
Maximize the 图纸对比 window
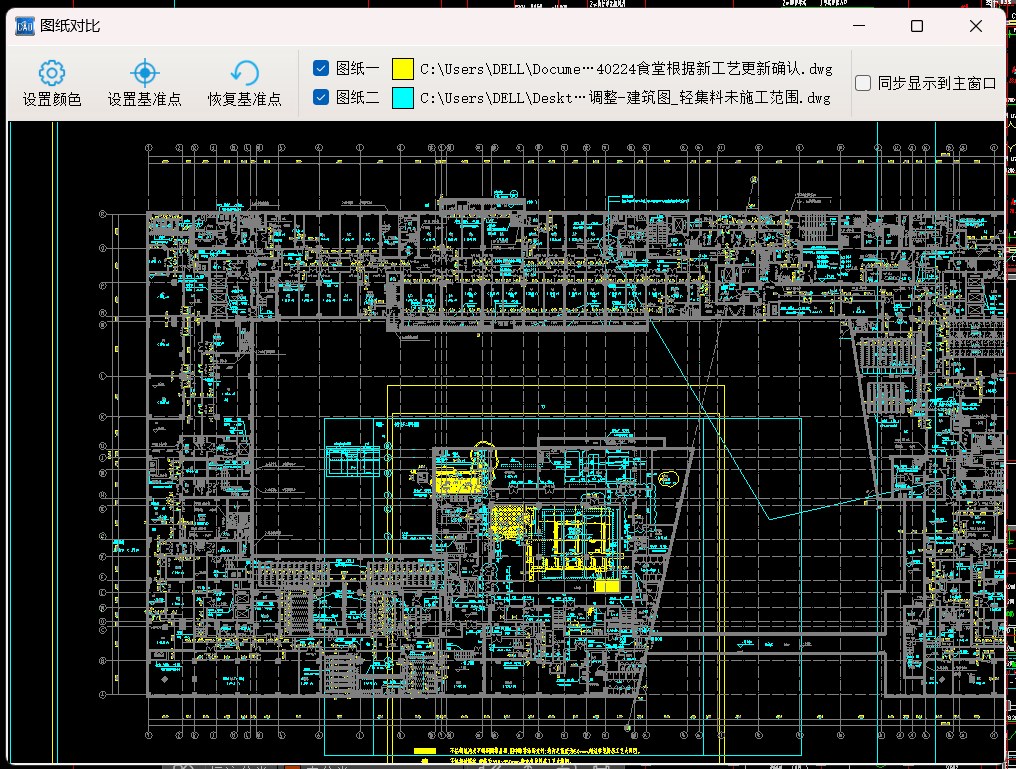click(x=917, y=26)
